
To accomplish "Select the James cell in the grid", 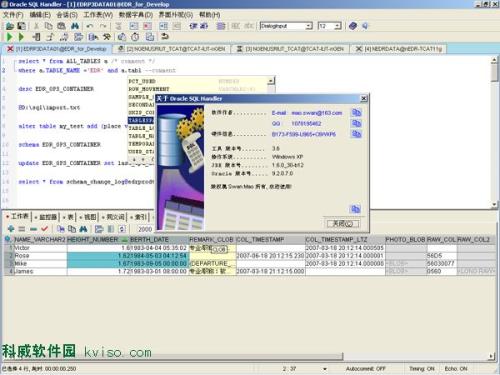I will pos(40,271).
